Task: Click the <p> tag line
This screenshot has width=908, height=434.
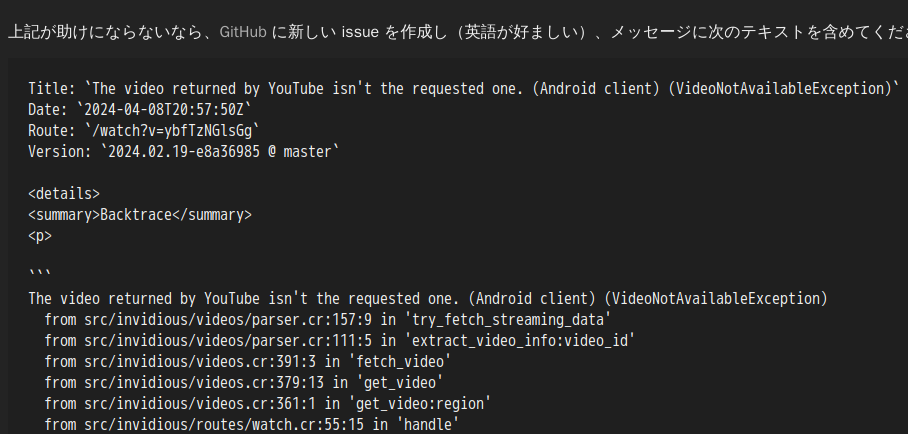Action: click(40, 236)
